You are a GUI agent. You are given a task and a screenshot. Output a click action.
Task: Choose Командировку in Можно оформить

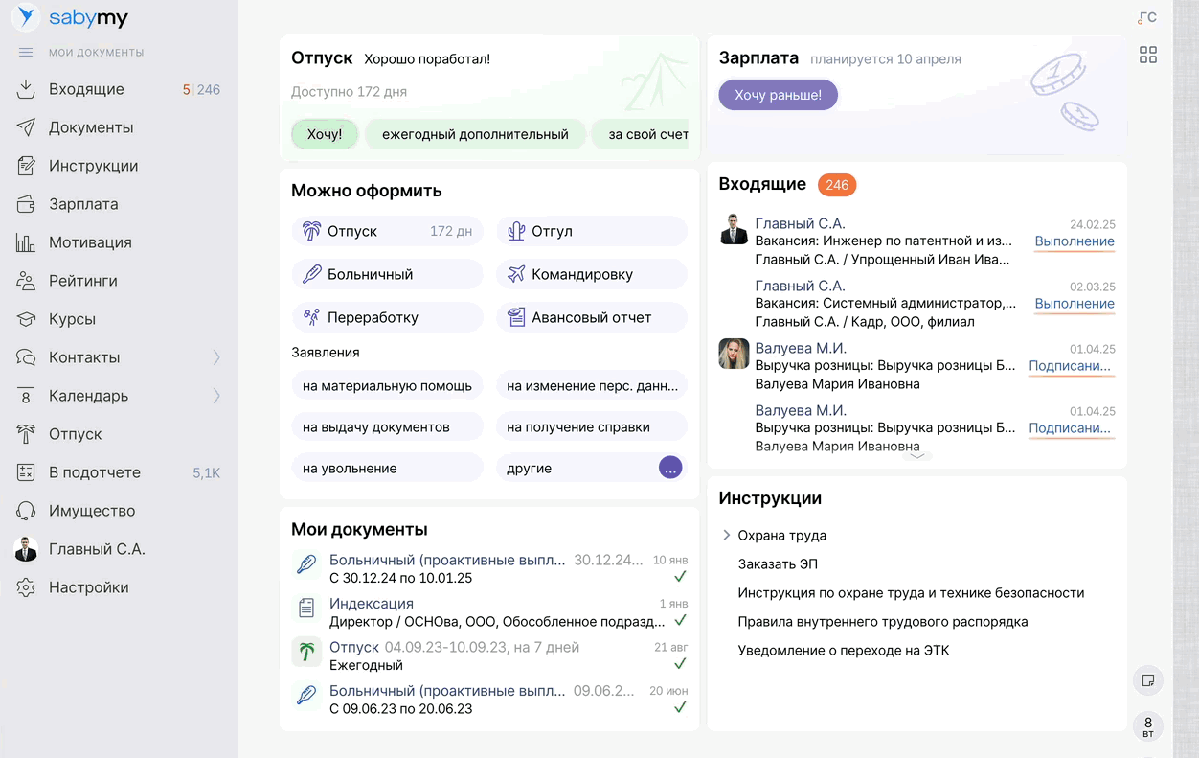point(581,274)
